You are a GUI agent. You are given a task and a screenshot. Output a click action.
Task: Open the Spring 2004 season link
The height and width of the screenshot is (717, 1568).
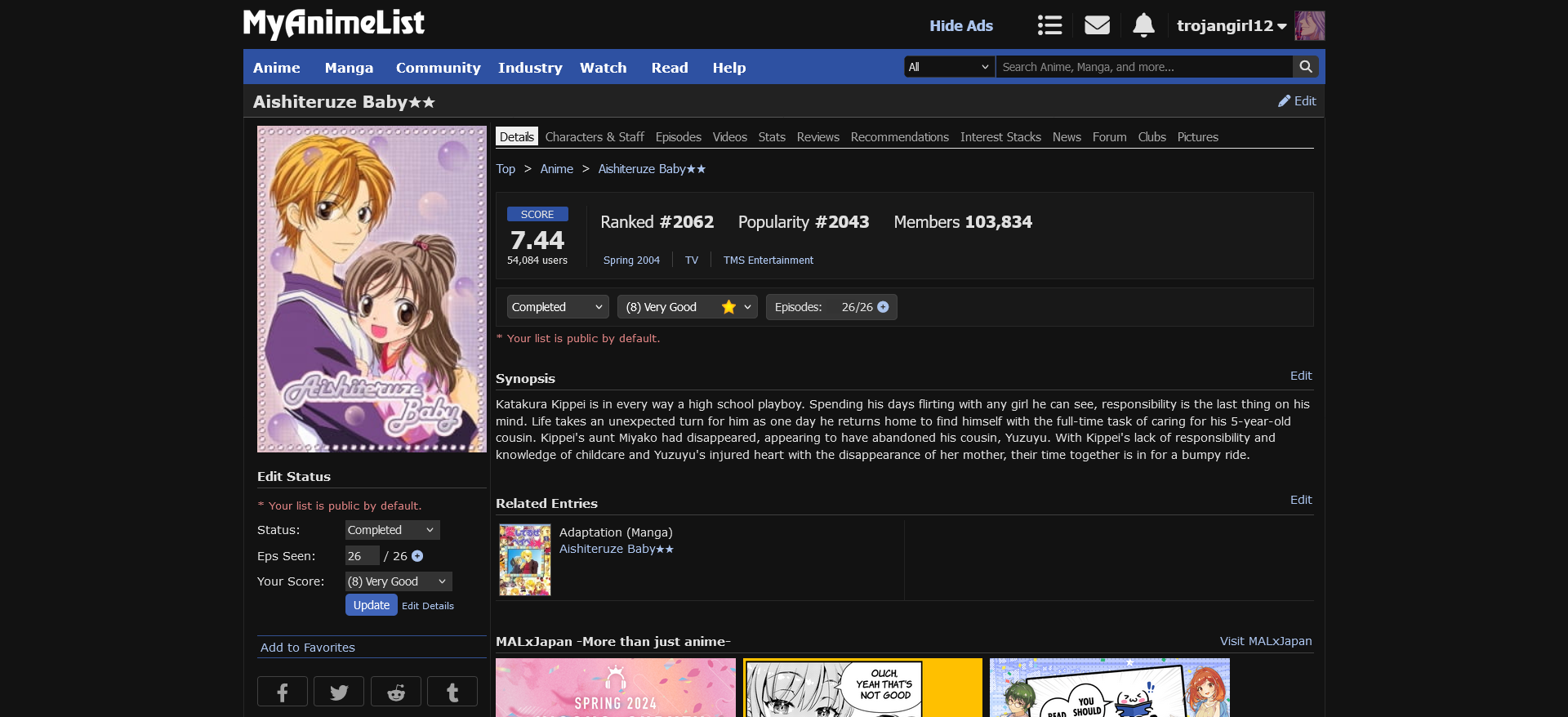click(x=631, y=261)
